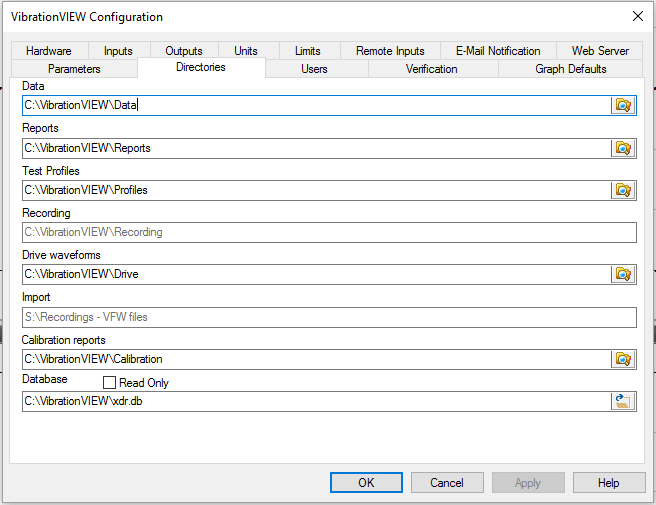Select the Remote Inputs tab
This screenshot has height=505, width=656.
[390, 51]
